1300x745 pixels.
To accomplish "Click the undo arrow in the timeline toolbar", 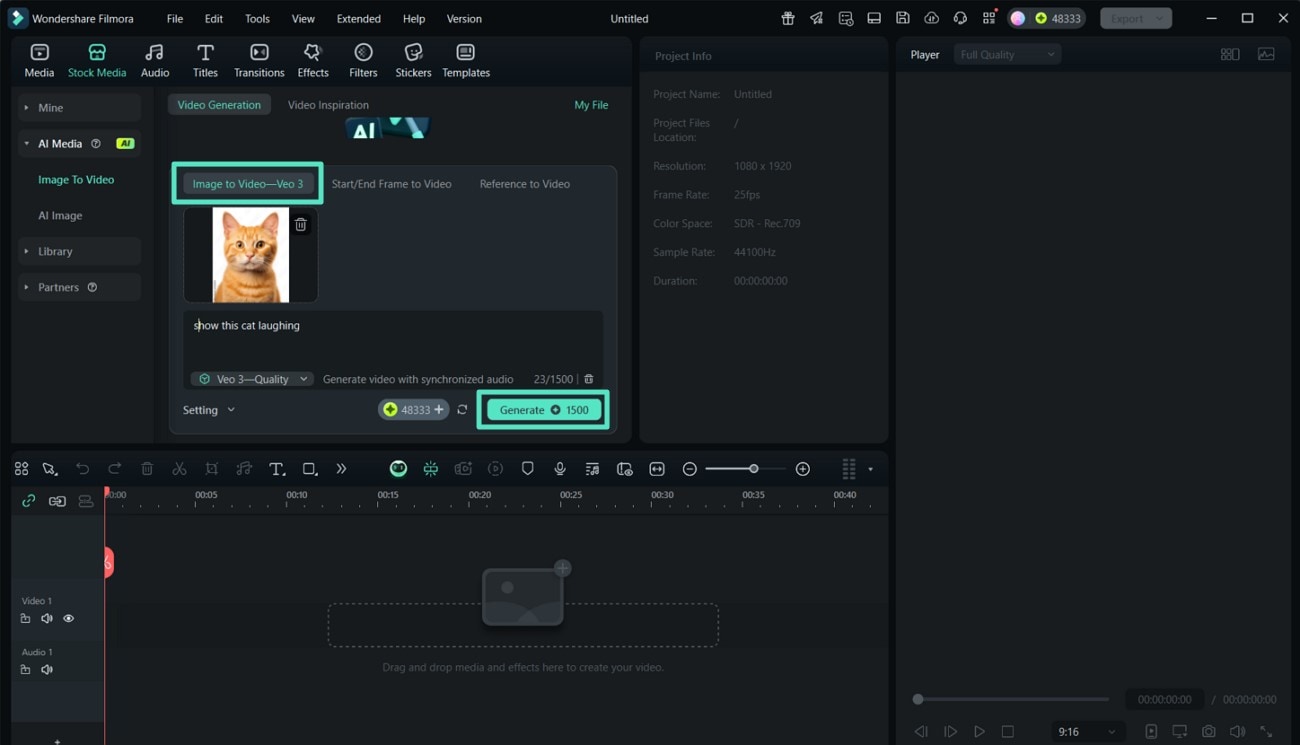I will pyautogui.click(x=83, y=469).
